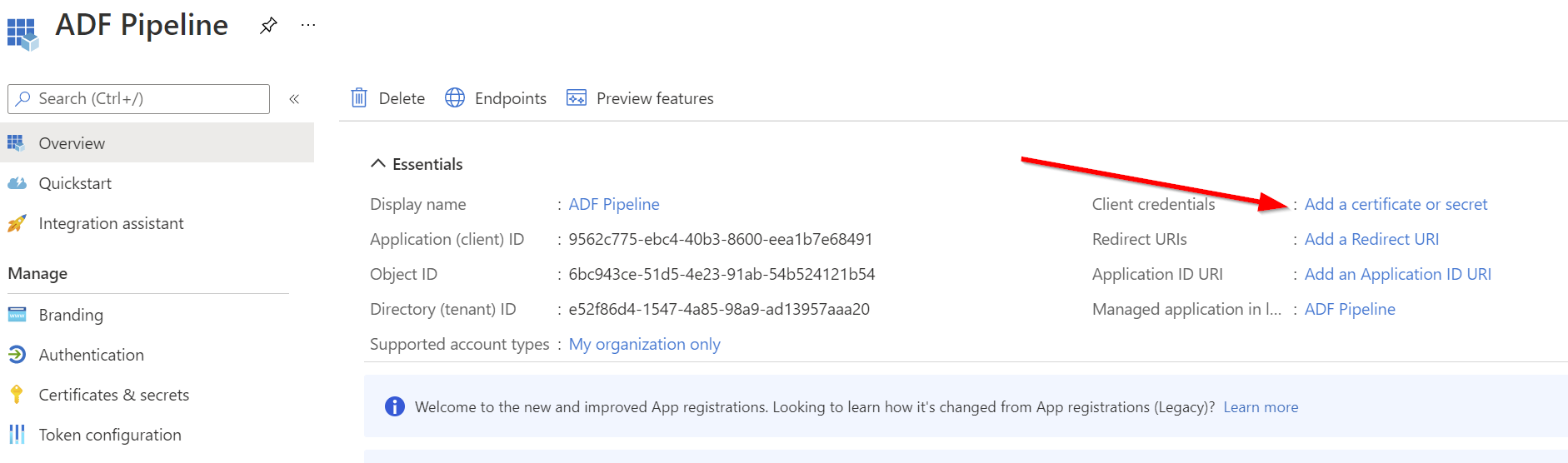
Task: Collapse the left navigation menu
Action: (x=294, y=99)
